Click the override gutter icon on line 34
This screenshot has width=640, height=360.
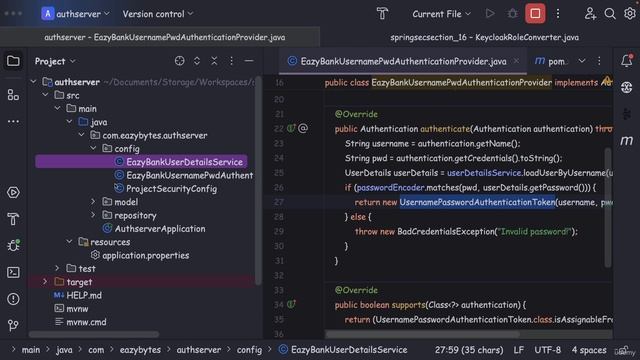(291, 304)
